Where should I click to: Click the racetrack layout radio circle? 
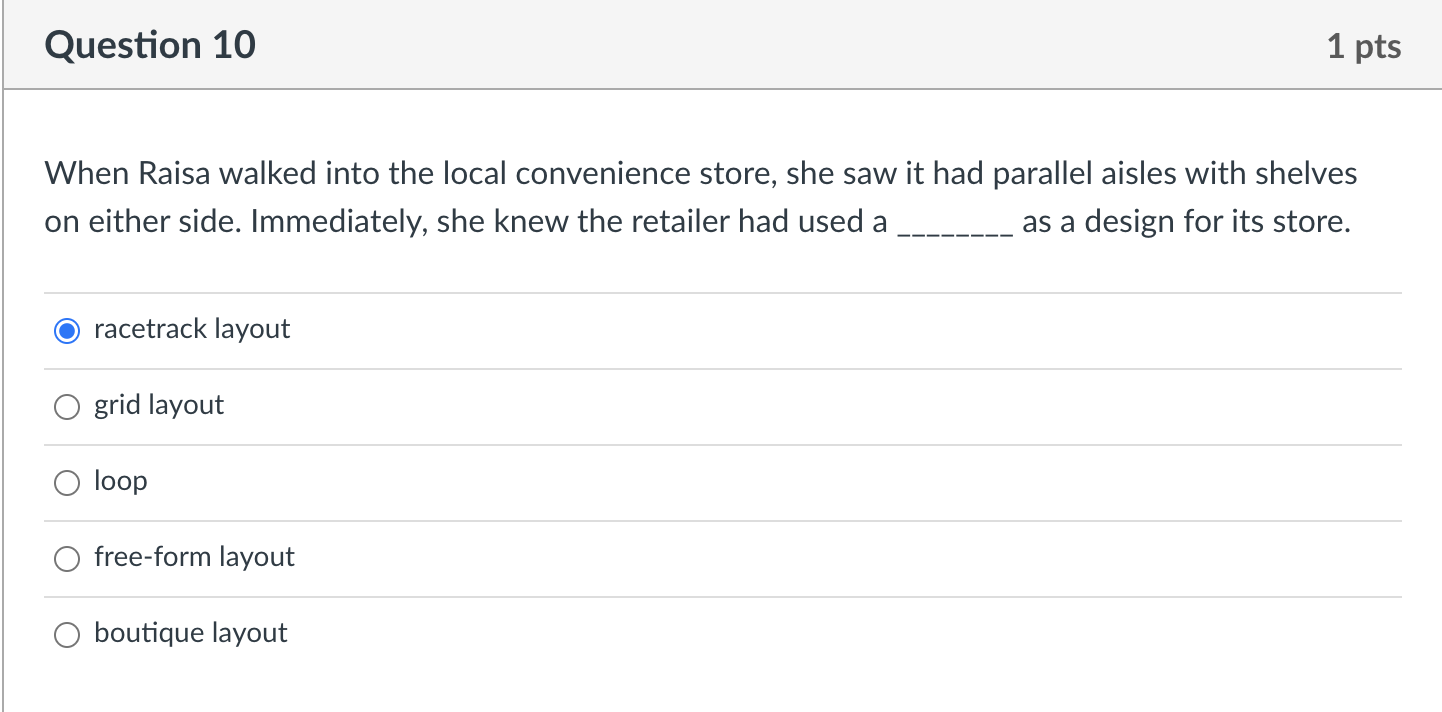[x=66, y=329]
